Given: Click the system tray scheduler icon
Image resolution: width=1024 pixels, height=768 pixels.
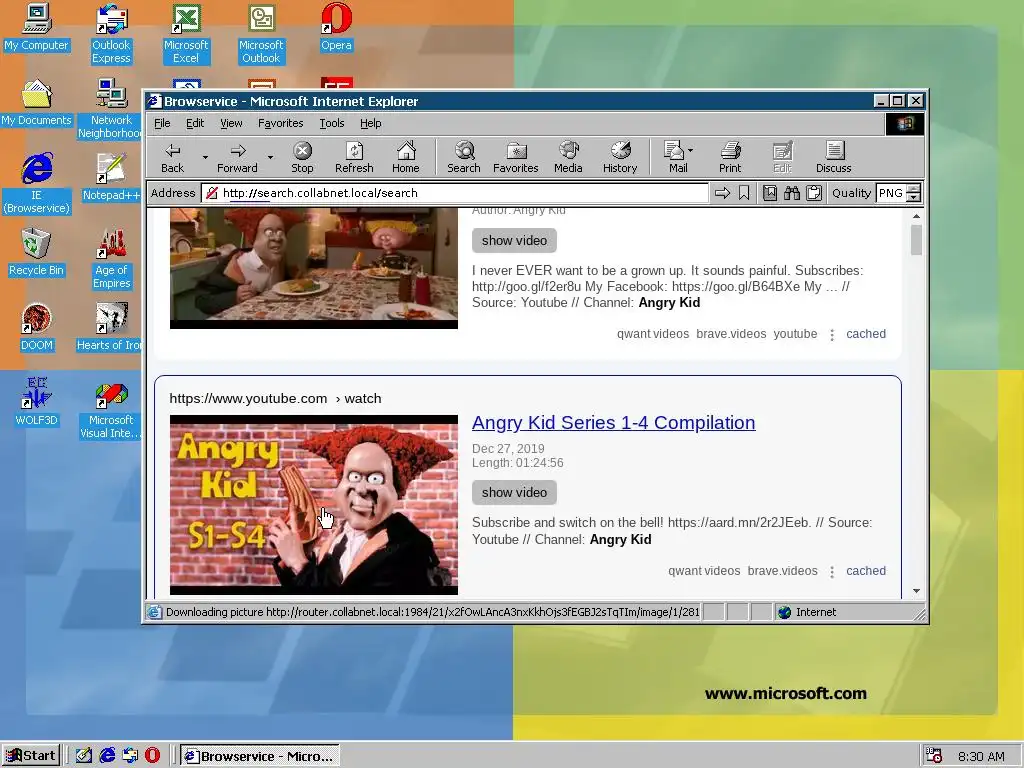Looking at the screenshot, I should coord(934,756).
